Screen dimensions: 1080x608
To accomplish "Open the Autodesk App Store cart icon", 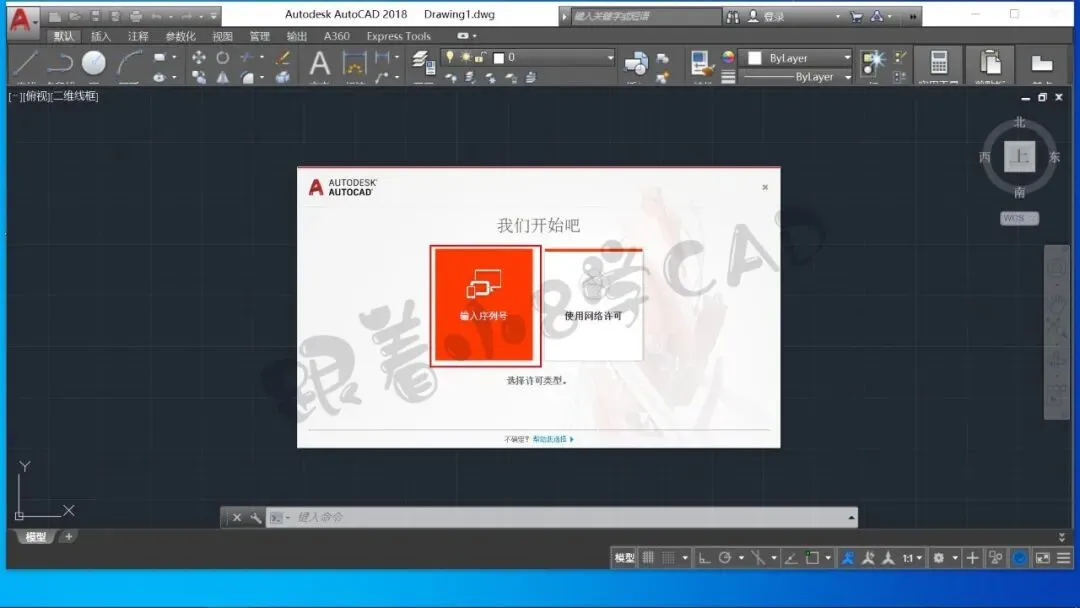I will click(x=856, y=17).
